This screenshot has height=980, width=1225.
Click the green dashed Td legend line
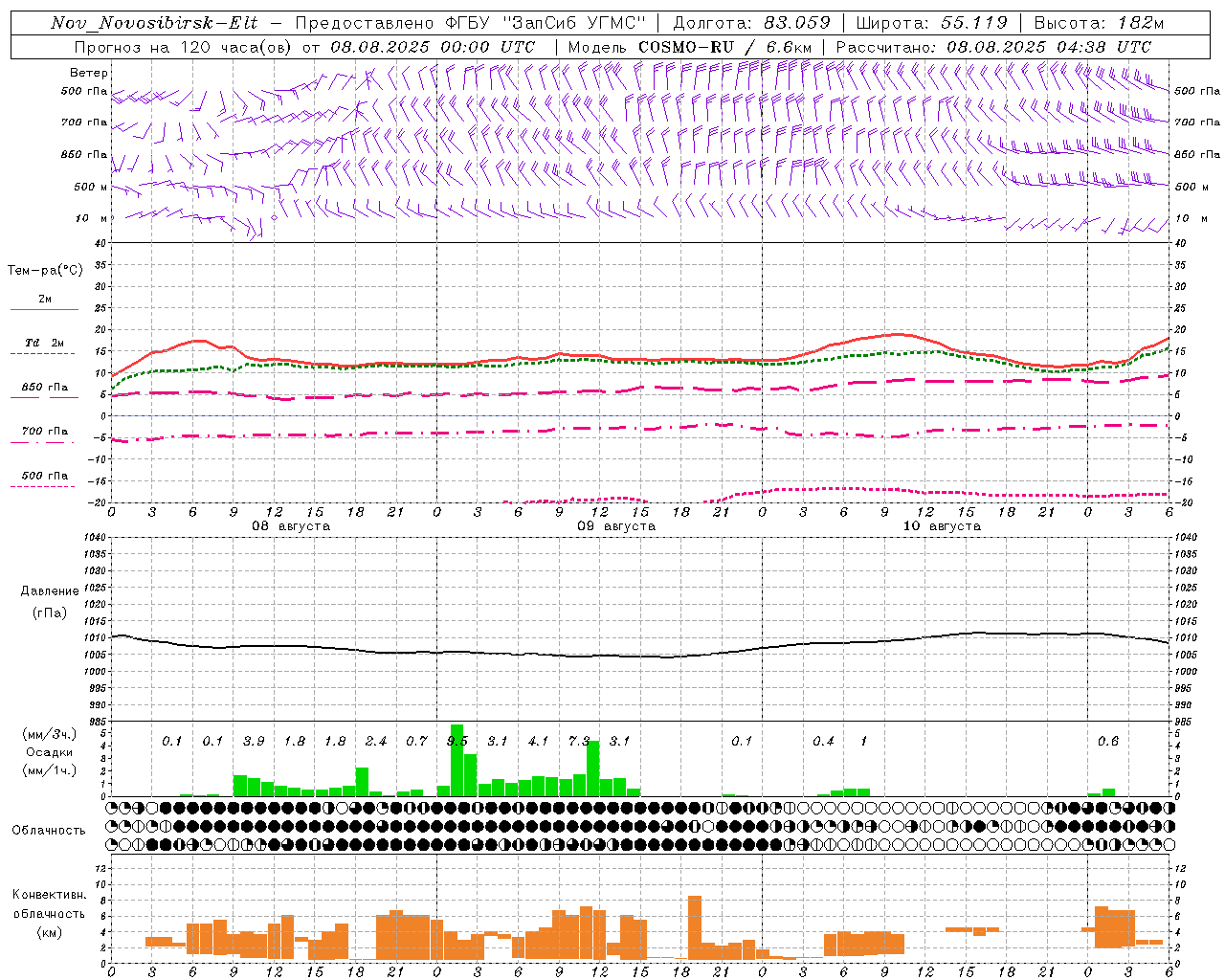pos(42,353)
